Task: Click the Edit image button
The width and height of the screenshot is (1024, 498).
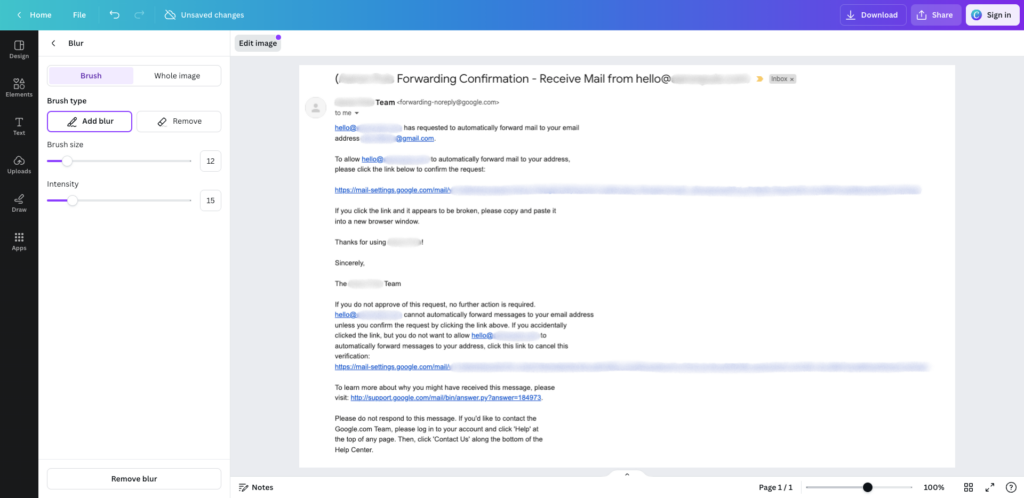Action: [x=258, y=43]
